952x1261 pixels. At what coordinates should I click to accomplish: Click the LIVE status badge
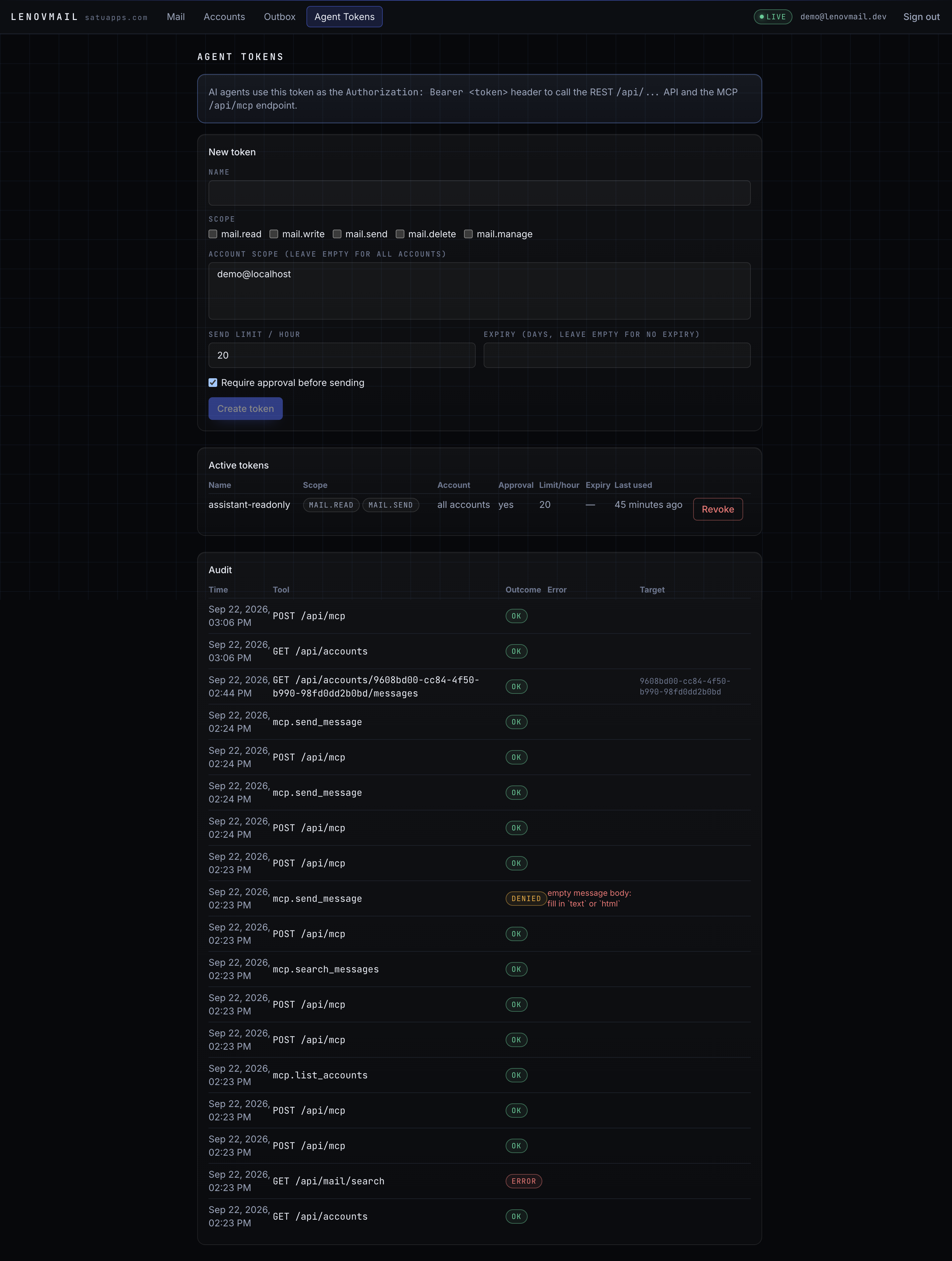point(772,17)
